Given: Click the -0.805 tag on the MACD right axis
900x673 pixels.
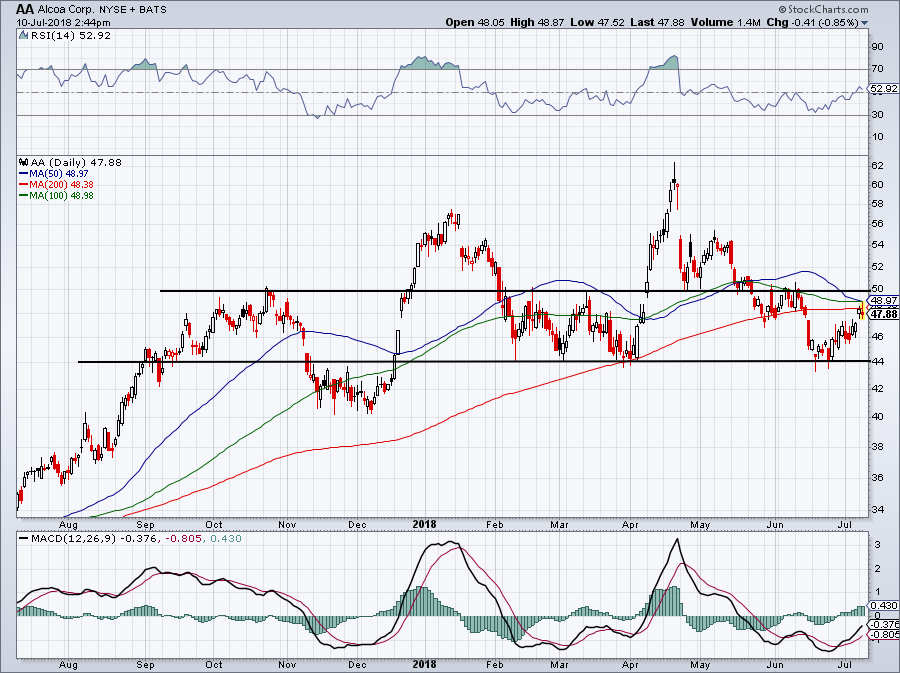Looking at the screenshot, I should [884, 635].
